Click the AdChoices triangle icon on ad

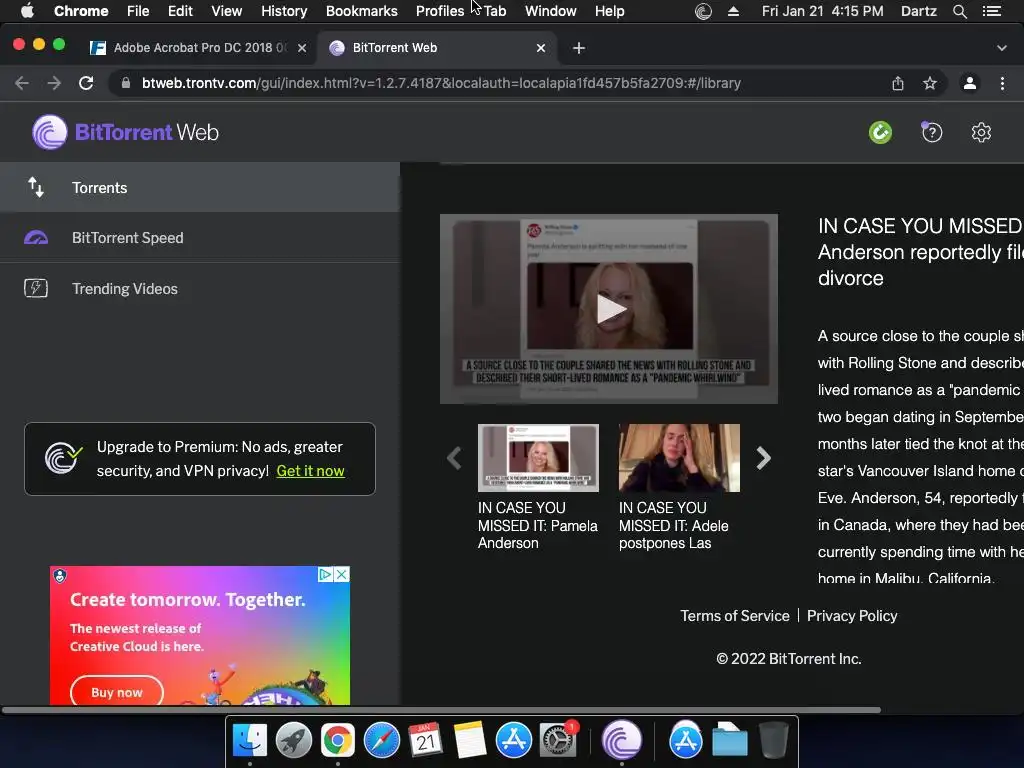[x=325, y=575]
